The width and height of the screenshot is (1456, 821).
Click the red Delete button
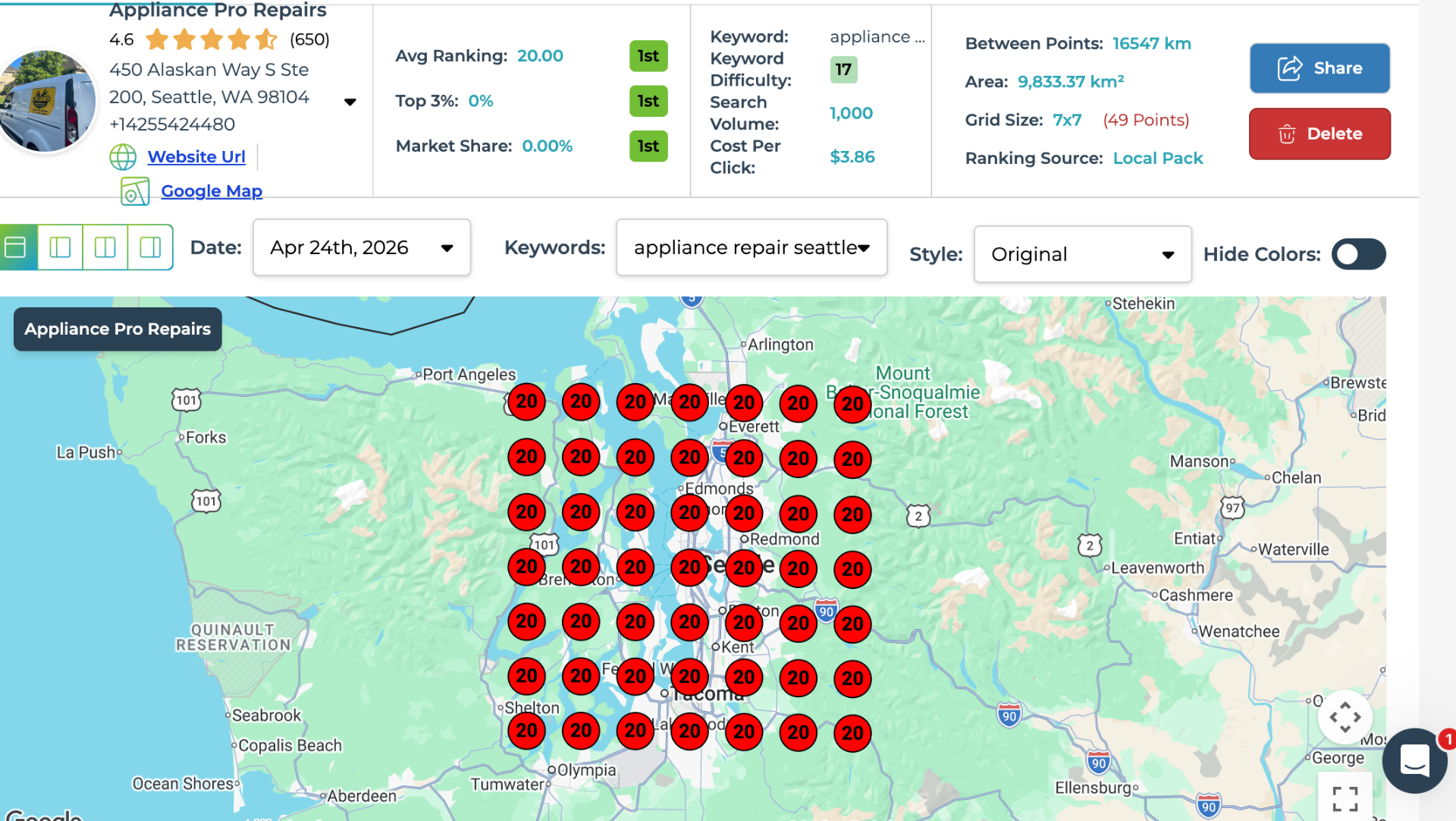[1319, 134]
